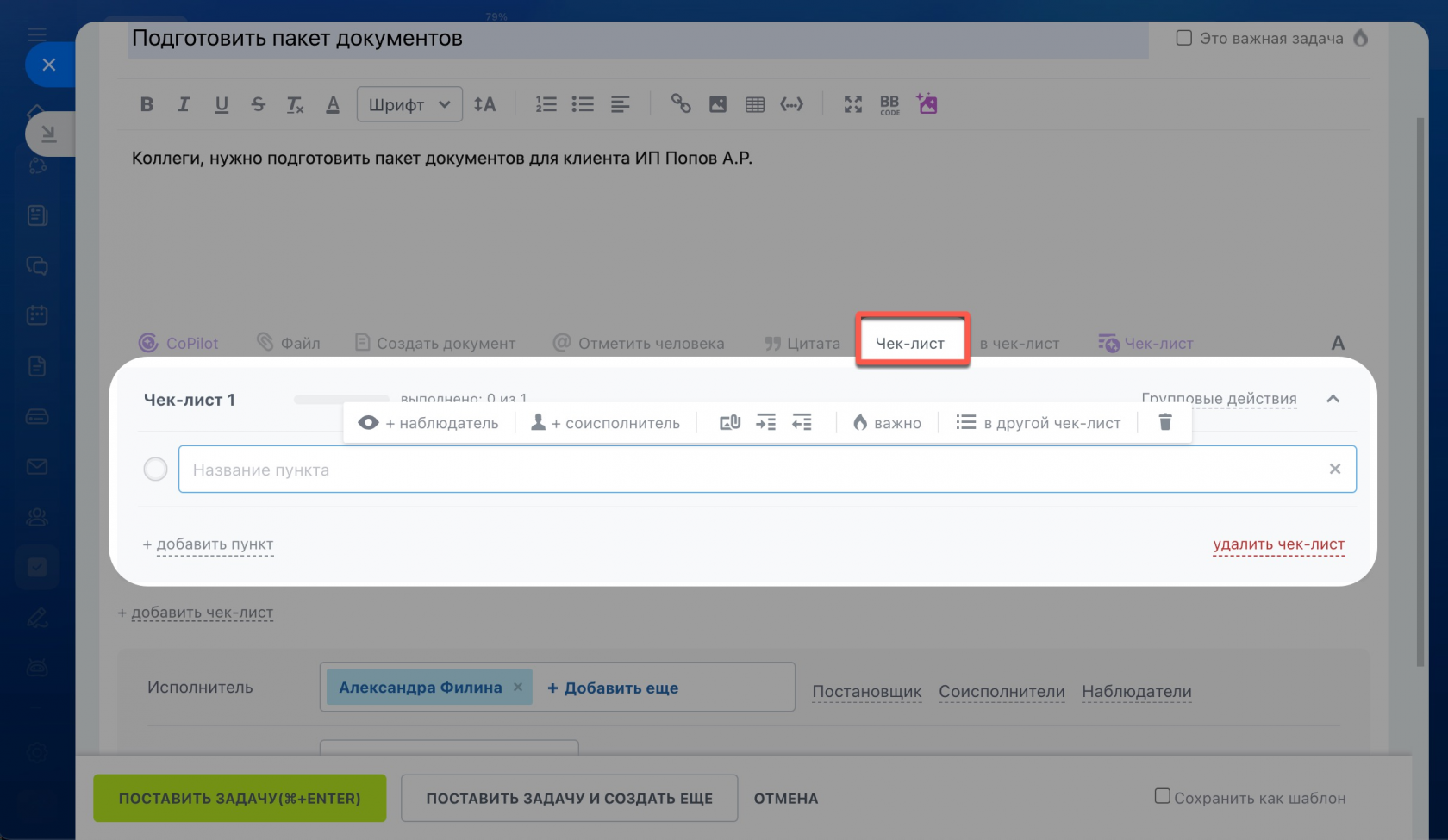Enable 'Сохранить как шаблон' checkbox
The height and width of the screenshot is (840, 1448).
1163,796
